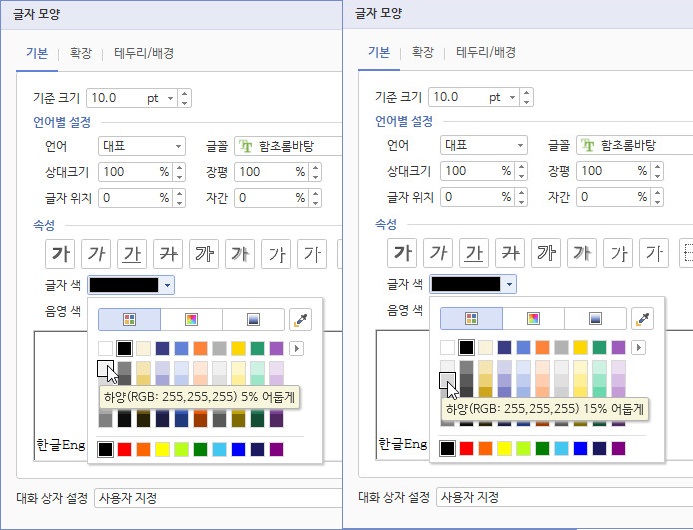Open the 테두리/배경 tab in right dialog
The width and height of the screenshot is (693, 530).
[486, 52]
